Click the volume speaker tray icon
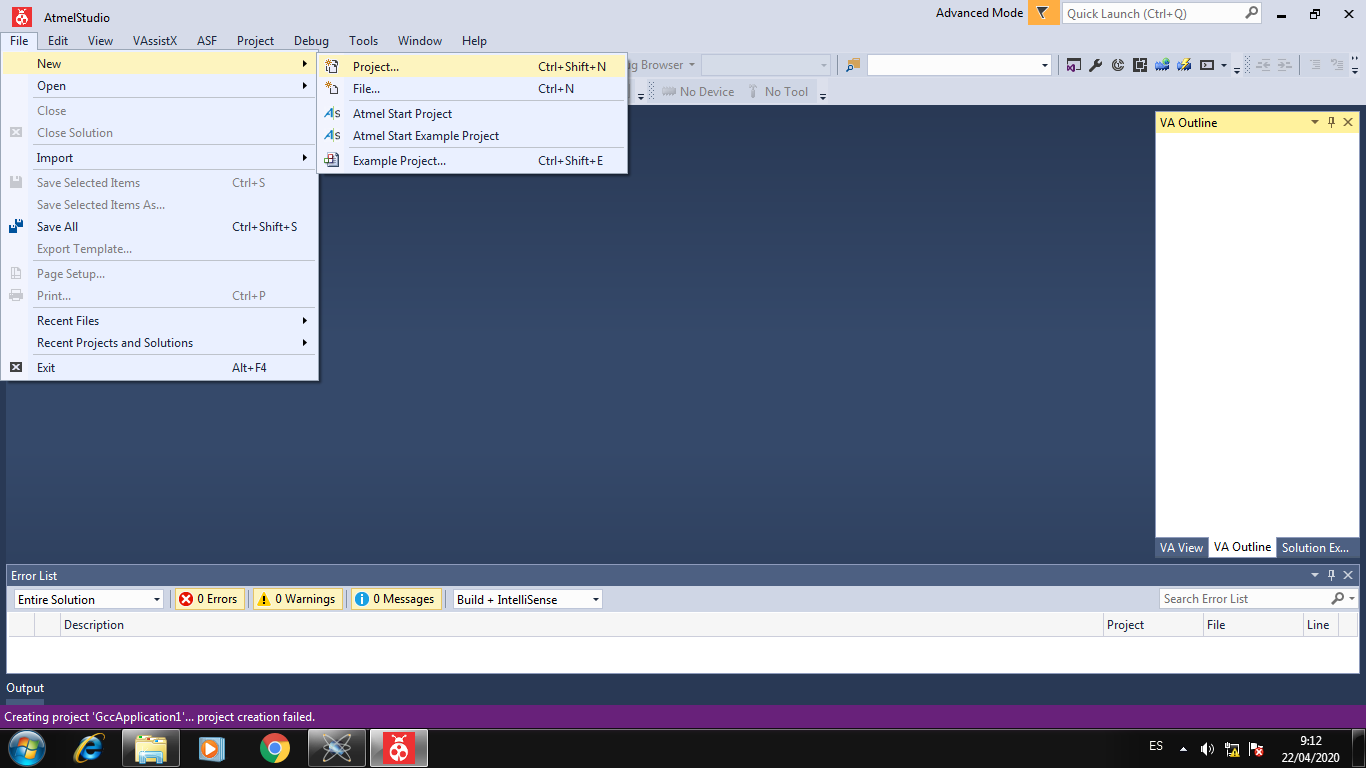The image size is (1366, 768). (1207, 749)
